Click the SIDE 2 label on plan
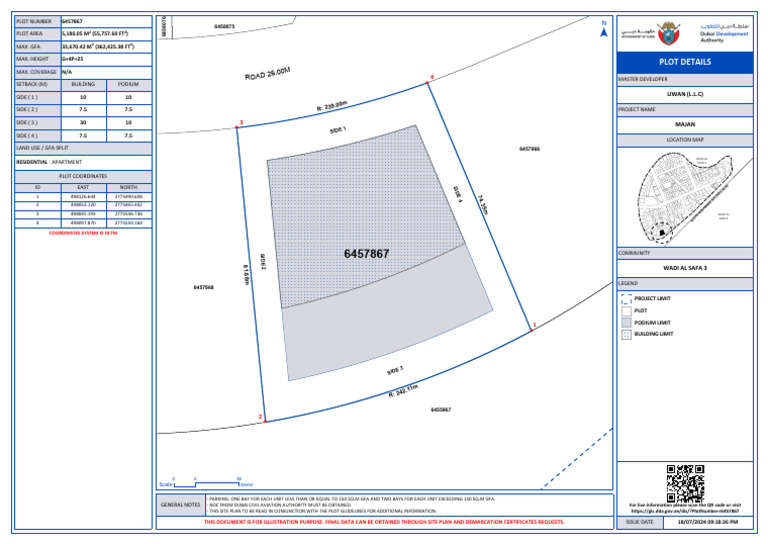 click(263, 262)
